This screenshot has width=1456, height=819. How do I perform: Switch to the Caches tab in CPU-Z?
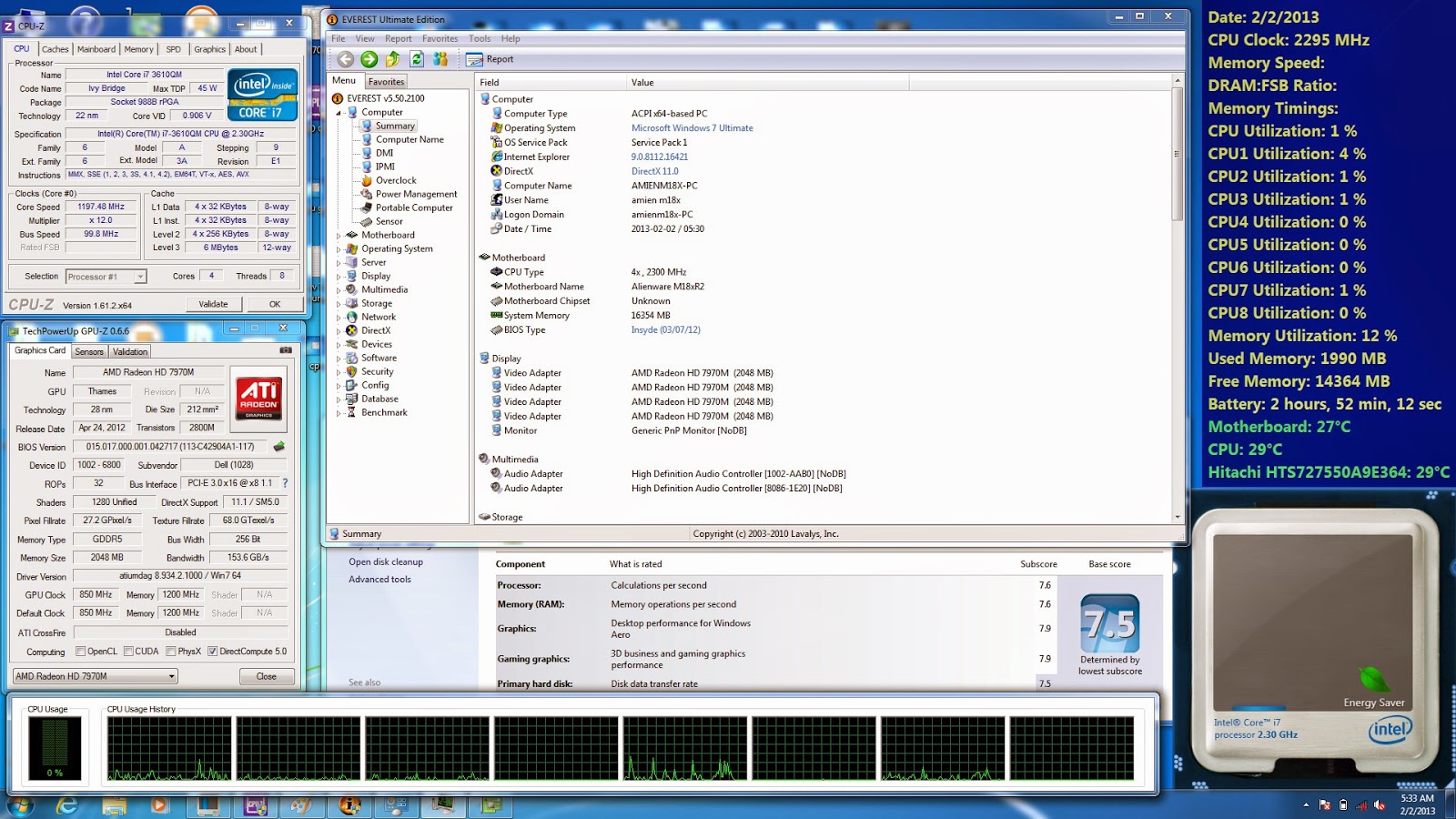tap(55, 49)
